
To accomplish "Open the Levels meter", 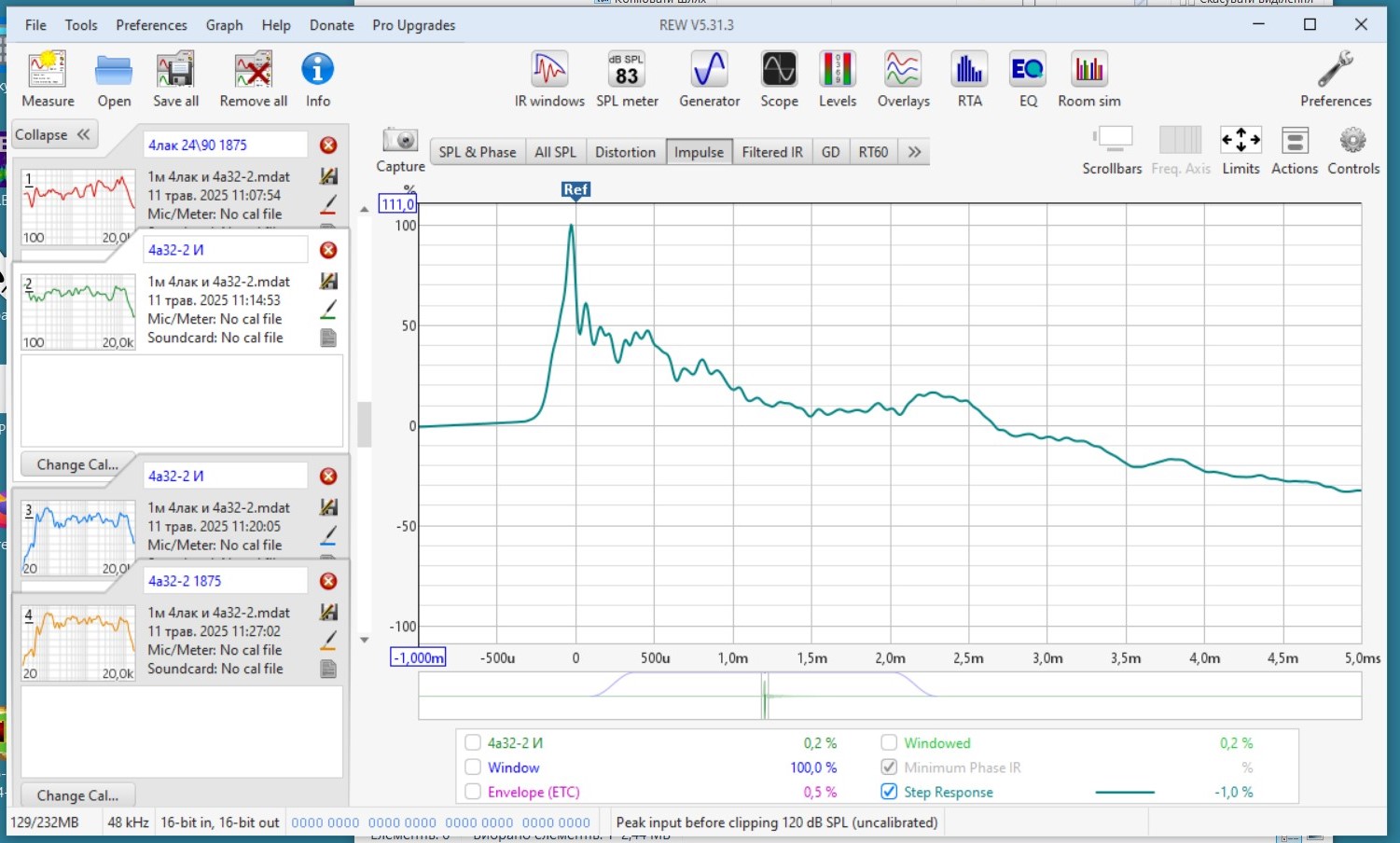I will tap(838, 79).
